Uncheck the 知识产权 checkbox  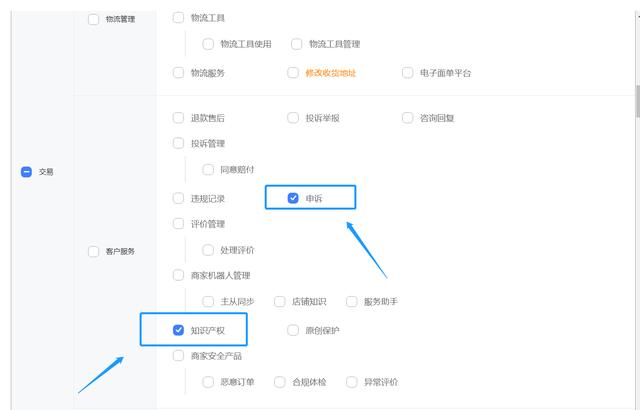[179, 330]
